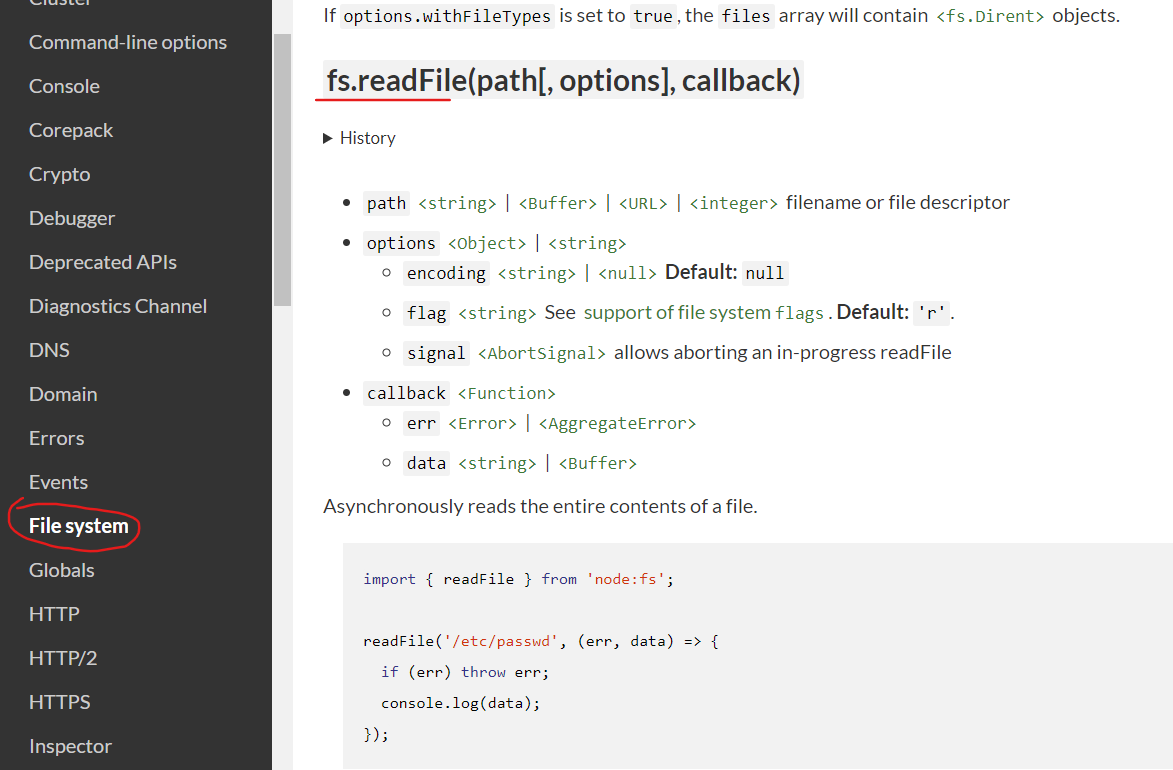1173x770 pixels.
Task: Click the import readFile code line
Action: click(x=518, y=579)
